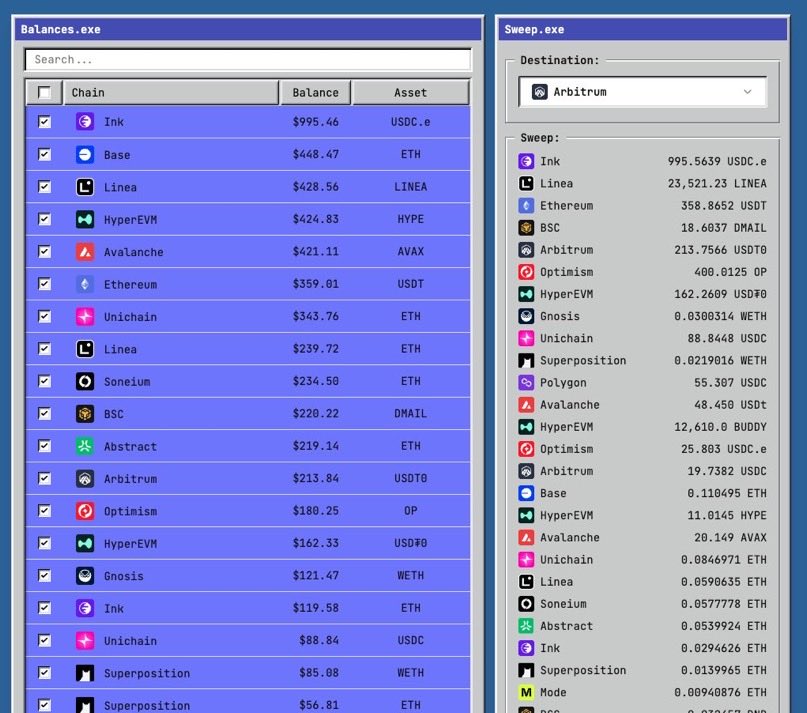Sort by the Asset column header
Viewport: 807px width, 713px height.
(x=410, y=93)
